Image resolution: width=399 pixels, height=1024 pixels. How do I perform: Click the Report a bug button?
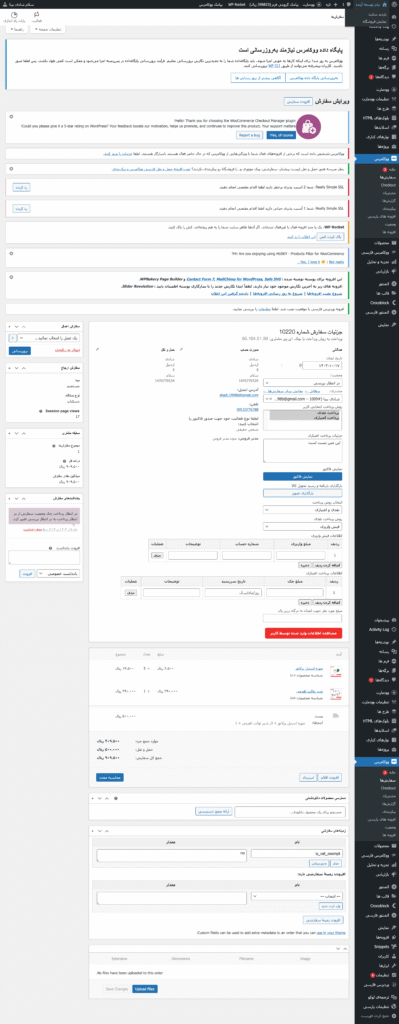coord(249,135)
